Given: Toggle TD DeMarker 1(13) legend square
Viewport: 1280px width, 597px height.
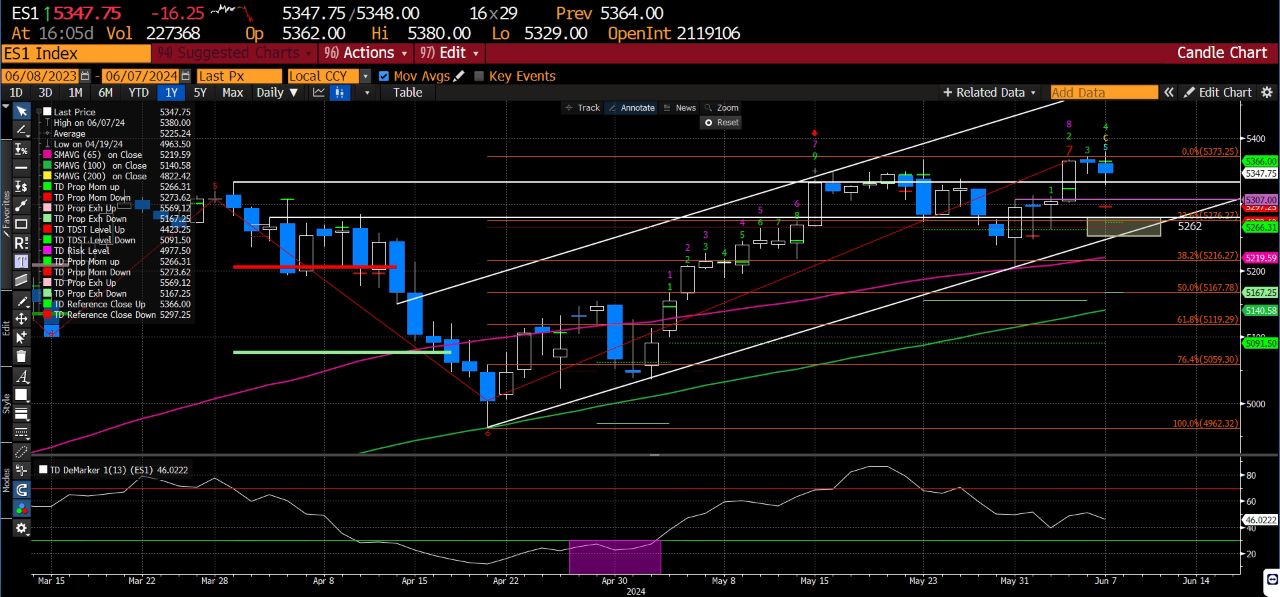Looking at the screenshot, I should pos(43,469).
